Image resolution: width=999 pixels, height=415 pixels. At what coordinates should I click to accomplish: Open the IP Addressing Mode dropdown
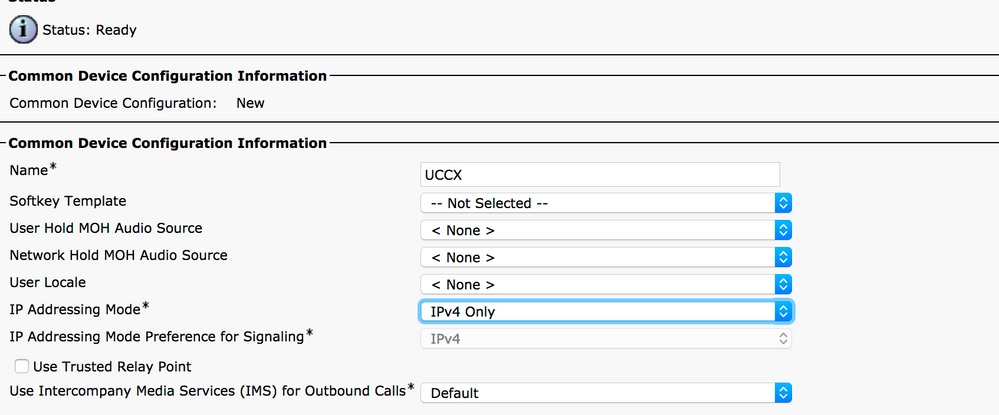(606, 312)
